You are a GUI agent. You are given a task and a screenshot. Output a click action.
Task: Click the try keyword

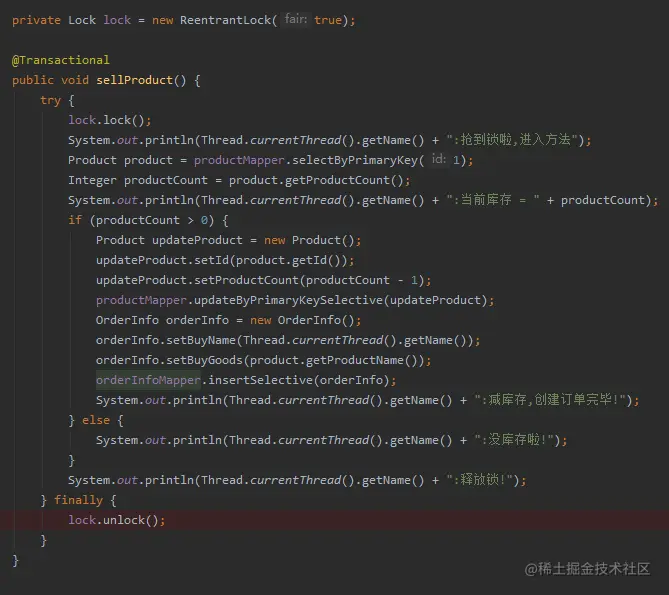point(50,101)
